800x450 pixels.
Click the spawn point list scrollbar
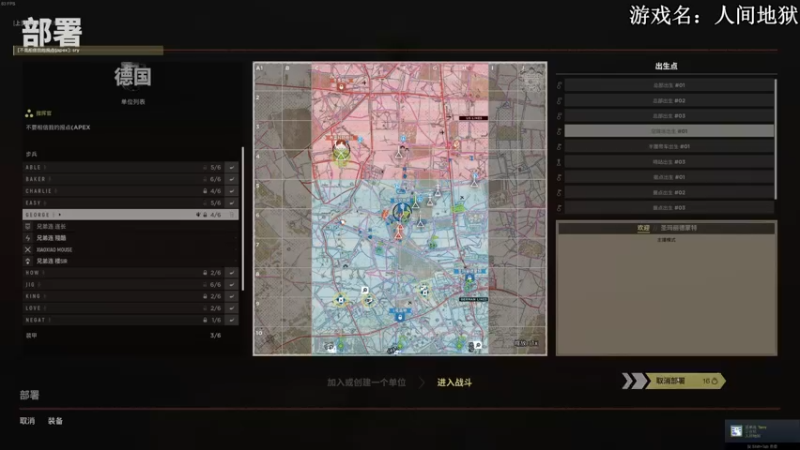pos(776,139)
